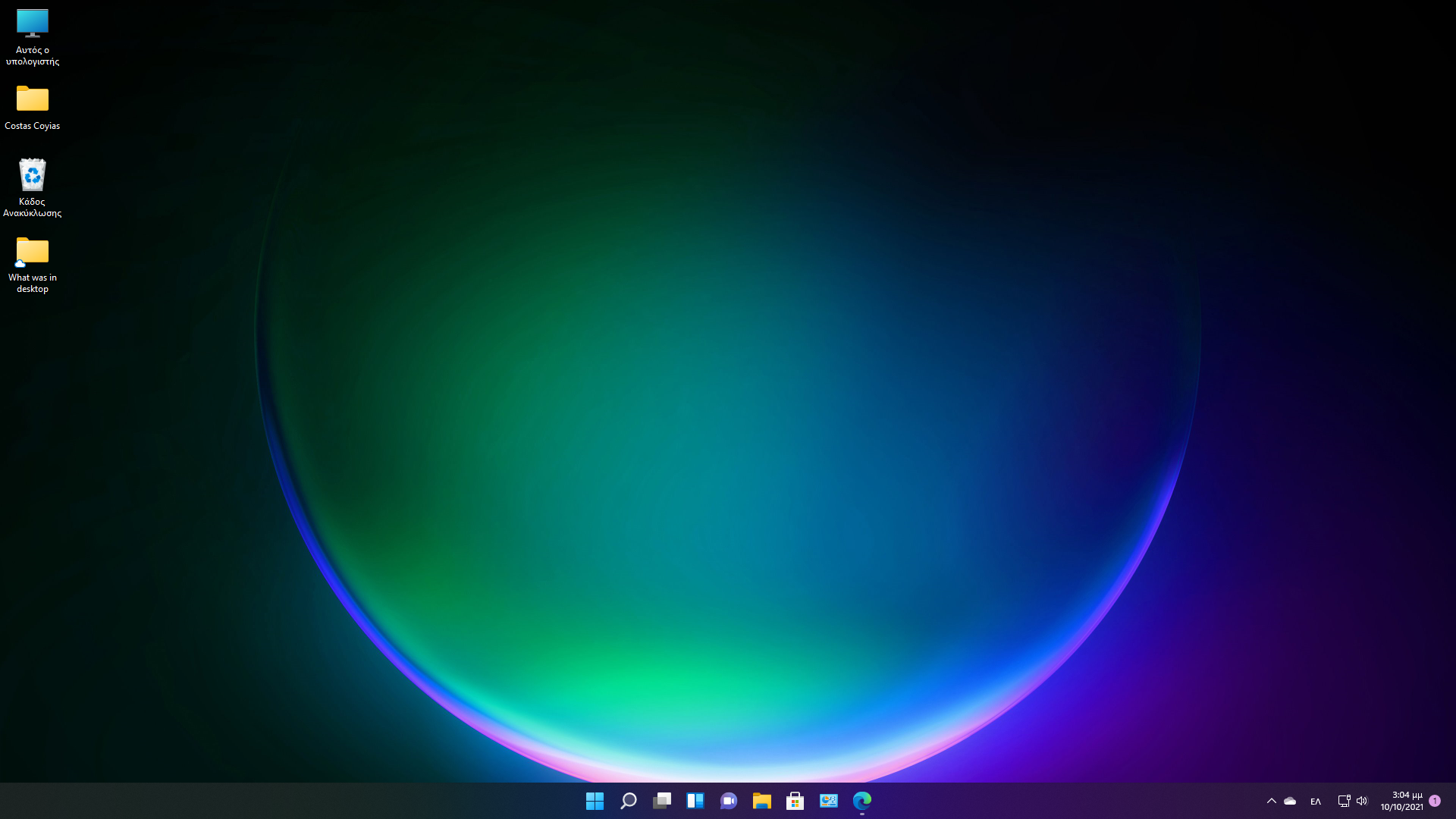The height and width of the screenshot is (819, 1456).
Task: Launch Teams Chat from the taskbar
Action: [x=728, y=801]
